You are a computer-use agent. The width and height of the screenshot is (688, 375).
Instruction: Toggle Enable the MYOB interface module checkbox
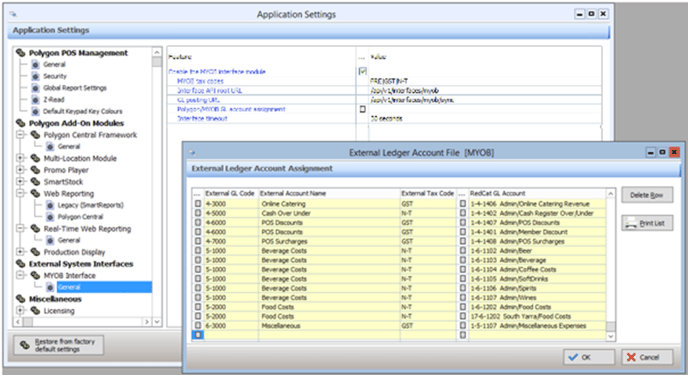[x=362, y=71]
